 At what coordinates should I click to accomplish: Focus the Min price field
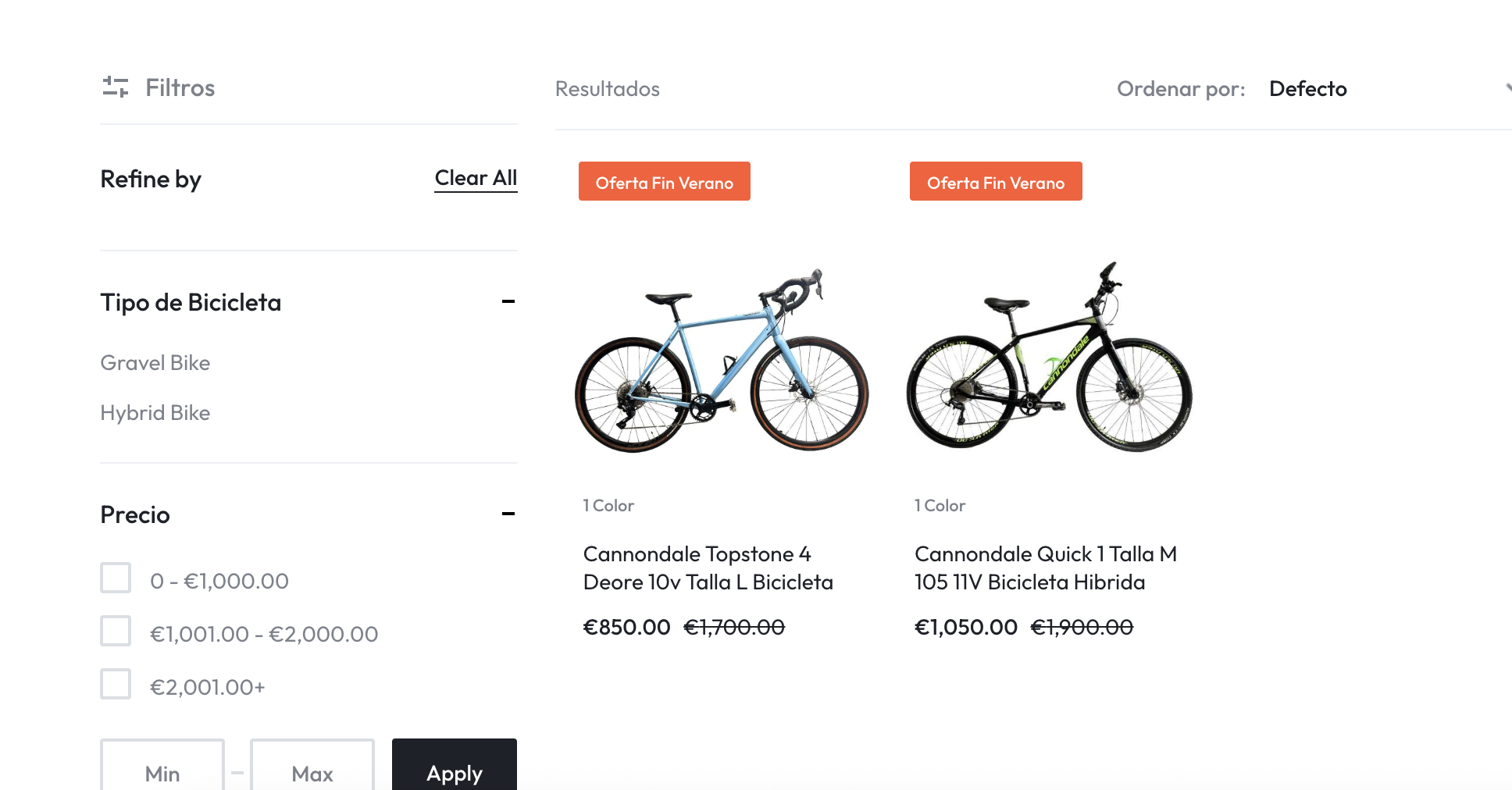point(162,770)
